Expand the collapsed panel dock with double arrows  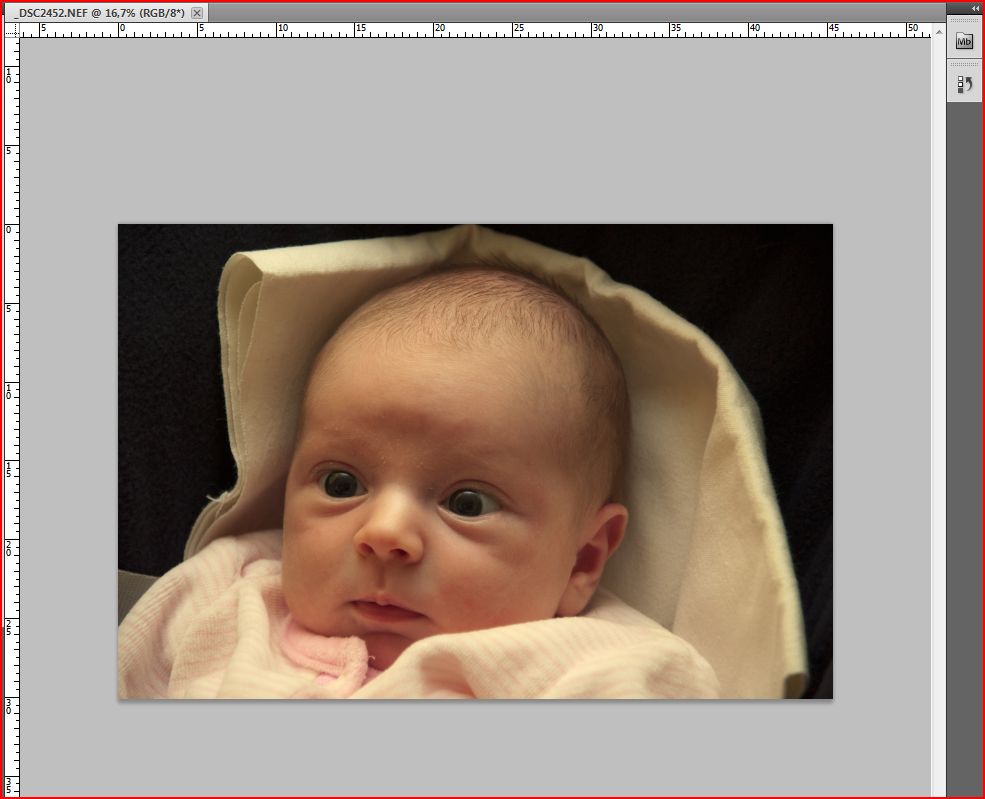(x=974, y=8)
